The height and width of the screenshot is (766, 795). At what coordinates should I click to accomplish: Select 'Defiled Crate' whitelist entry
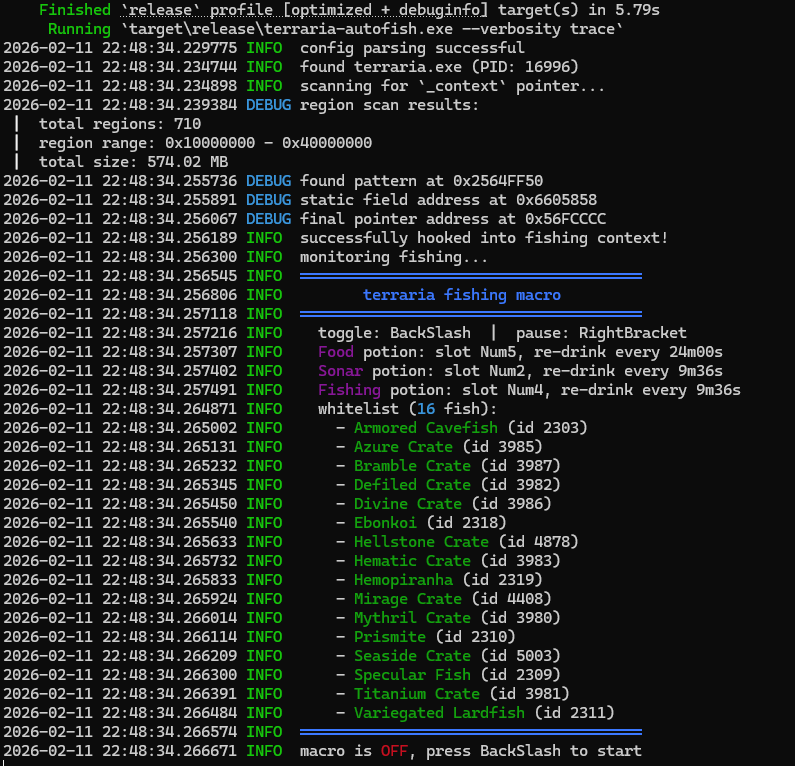[412, 485]
